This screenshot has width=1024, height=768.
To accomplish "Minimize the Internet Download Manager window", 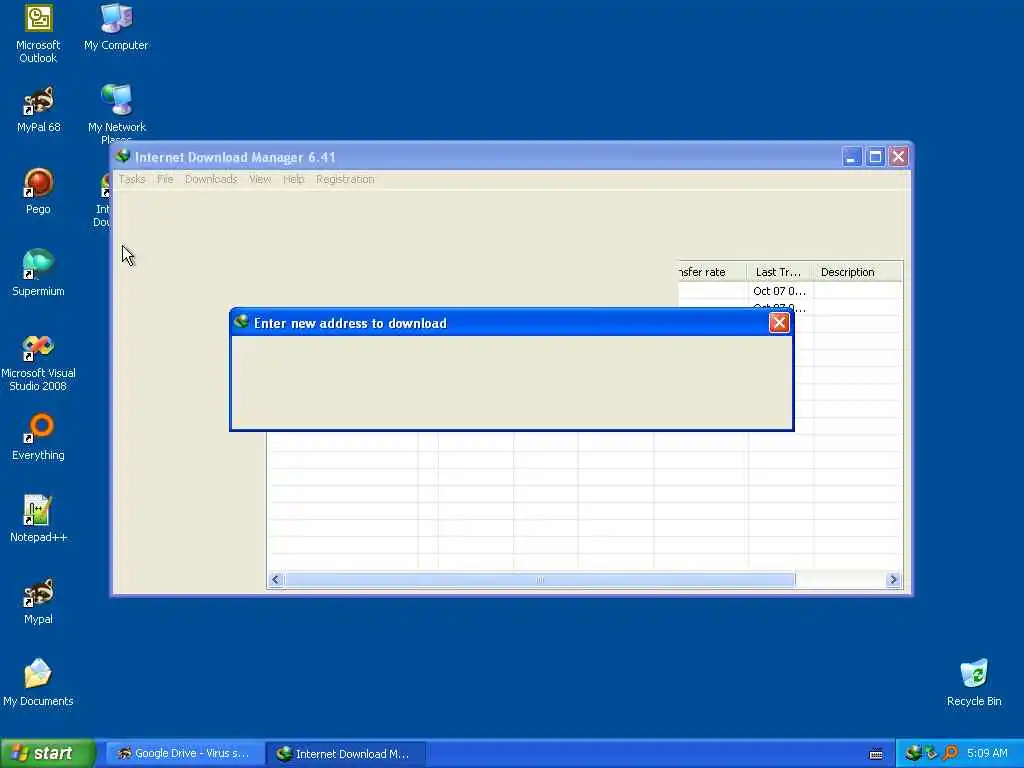I will coord(852,157).
